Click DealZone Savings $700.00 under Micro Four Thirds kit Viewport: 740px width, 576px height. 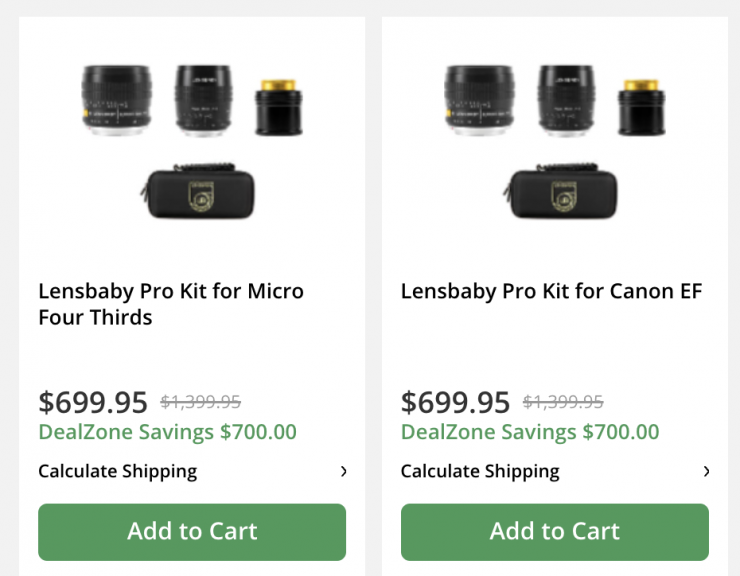[x=167, y=432]
